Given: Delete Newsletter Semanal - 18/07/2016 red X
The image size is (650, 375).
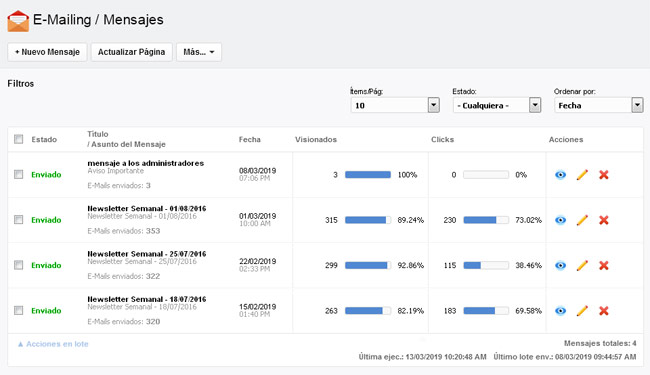Looking at the screenshot, I should [604, 311].
